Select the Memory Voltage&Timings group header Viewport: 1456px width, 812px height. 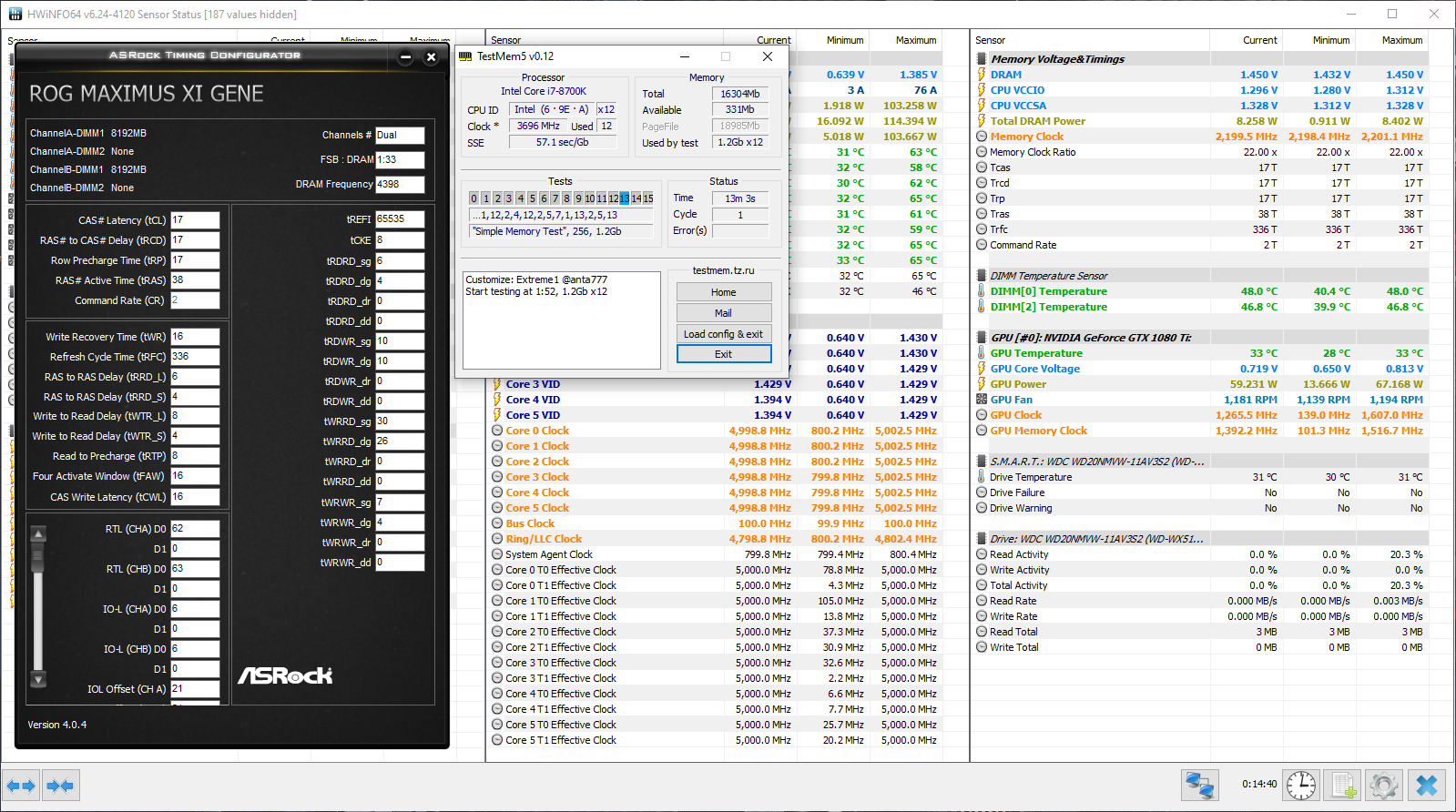coord(1057,59)
